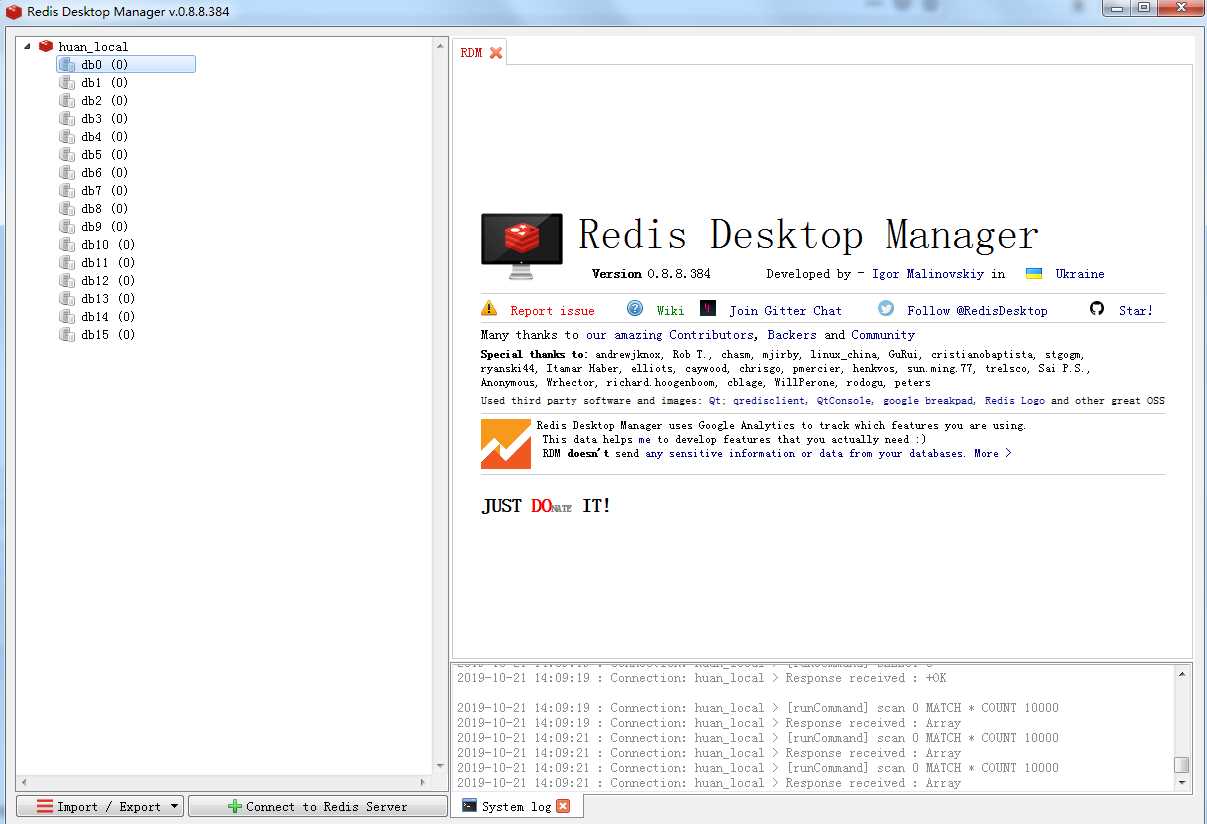Click the database icon beside db2
Viewport: 1207px width, 824px height.
click(x=67, y=100)
